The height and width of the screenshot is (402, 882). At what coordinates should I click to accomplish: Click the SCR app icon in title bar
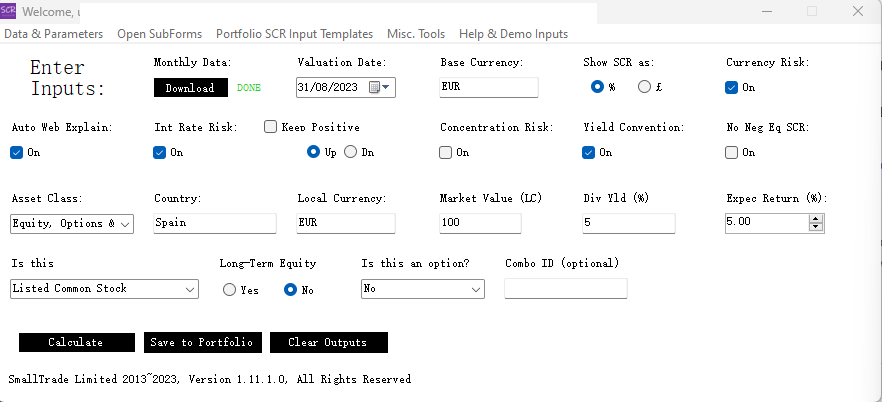click(9, 11)
